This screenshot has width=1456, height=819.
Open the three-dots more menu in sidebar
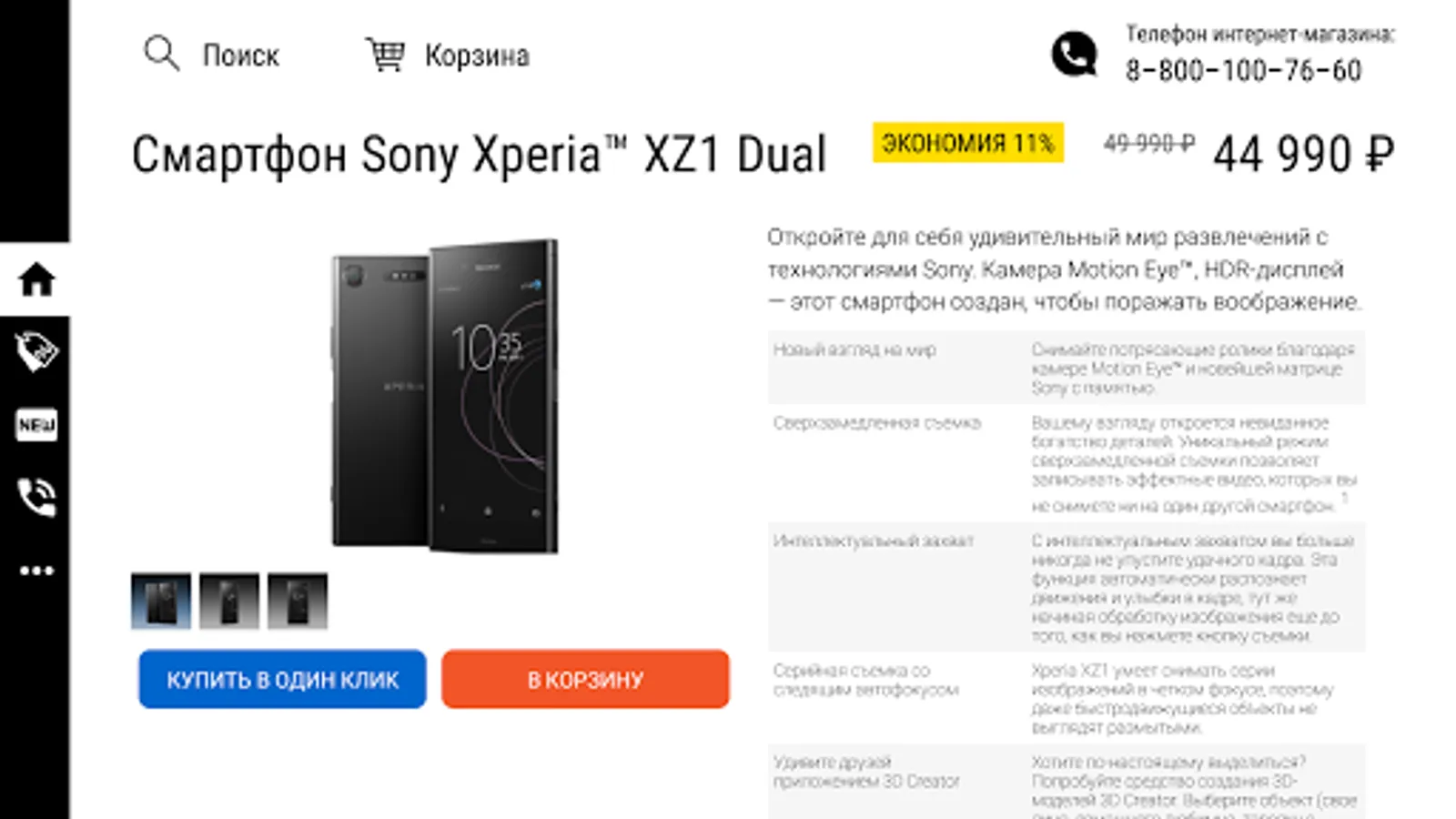(35, 571)
